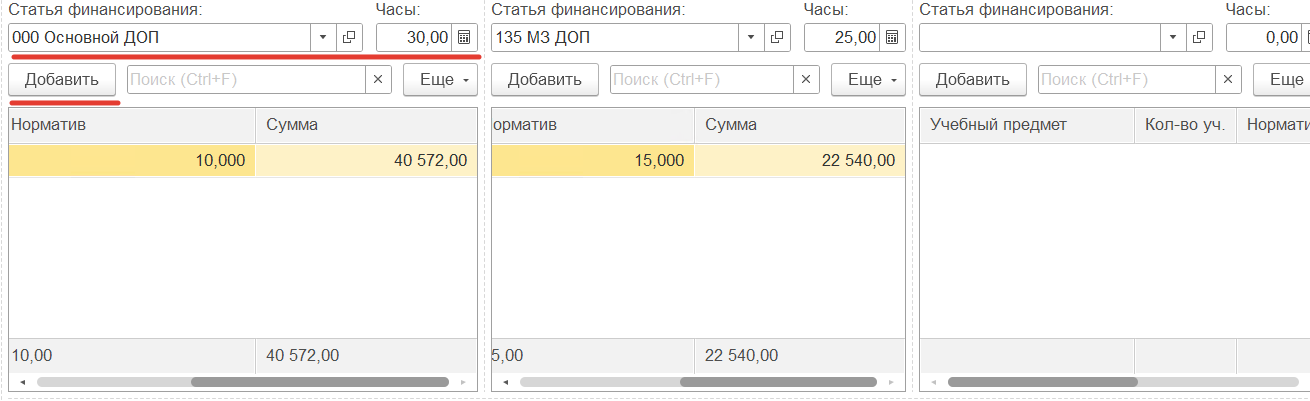Open calculator for the 30,00 hours field
1310x401 pixels.
pyautogui.click(x=464, y=38)
